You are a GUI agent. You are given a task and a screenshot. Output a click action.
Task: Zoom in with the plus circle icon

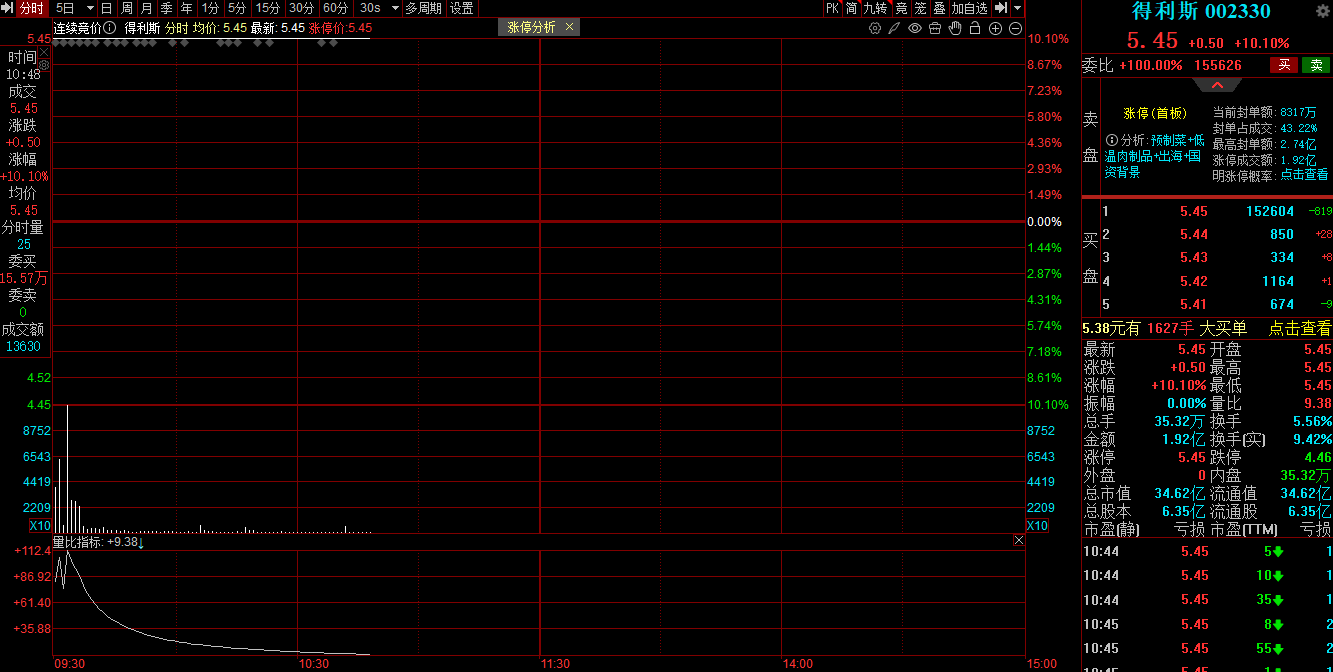pos(995,28)
